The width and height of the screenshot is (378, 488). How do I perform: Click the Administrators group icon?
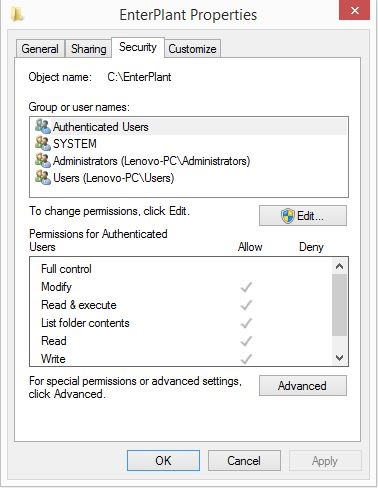coord(43,161)
